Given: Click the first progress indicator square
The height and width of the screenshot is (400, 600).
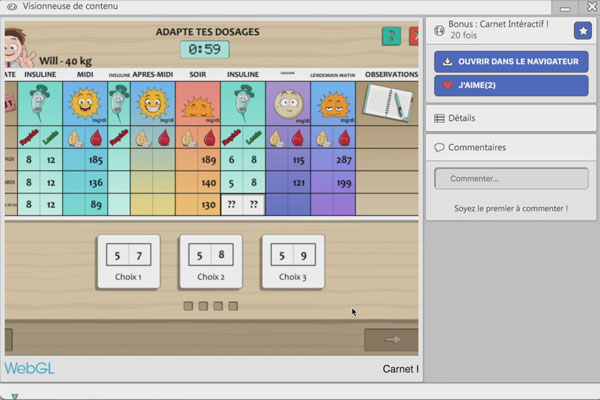Looking at the screenshot, I should (x=188, y=306).
